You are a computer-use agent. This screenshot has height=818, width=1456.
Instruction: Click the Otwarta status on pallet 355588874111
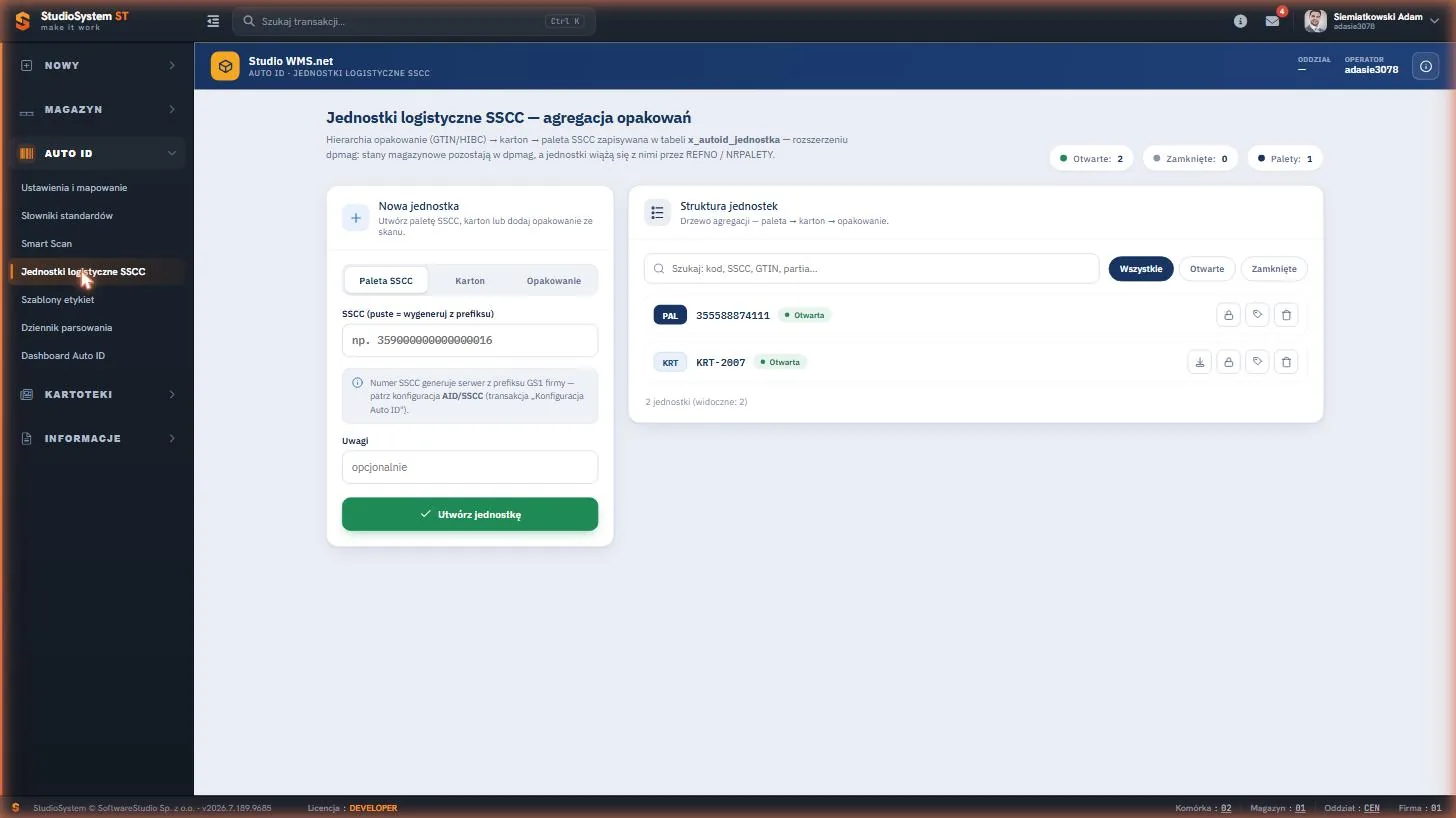[x=805, y=315]
